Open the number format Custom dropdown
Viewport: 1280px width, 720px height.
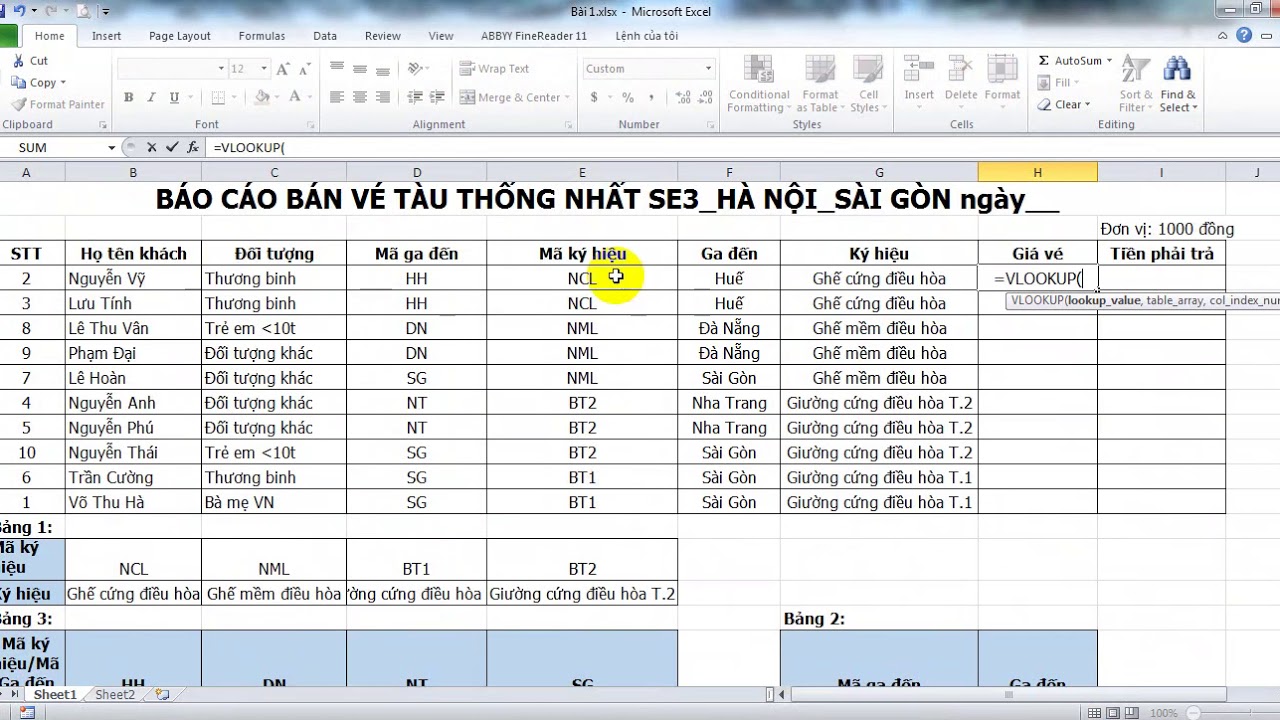pyautogui.click(x=708, y=69)
